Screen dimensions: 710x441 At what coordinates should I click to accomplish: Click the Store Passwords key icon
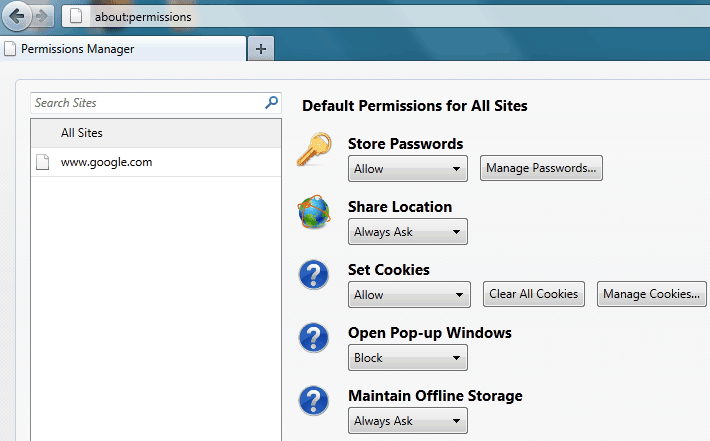(x=314, y=149)
